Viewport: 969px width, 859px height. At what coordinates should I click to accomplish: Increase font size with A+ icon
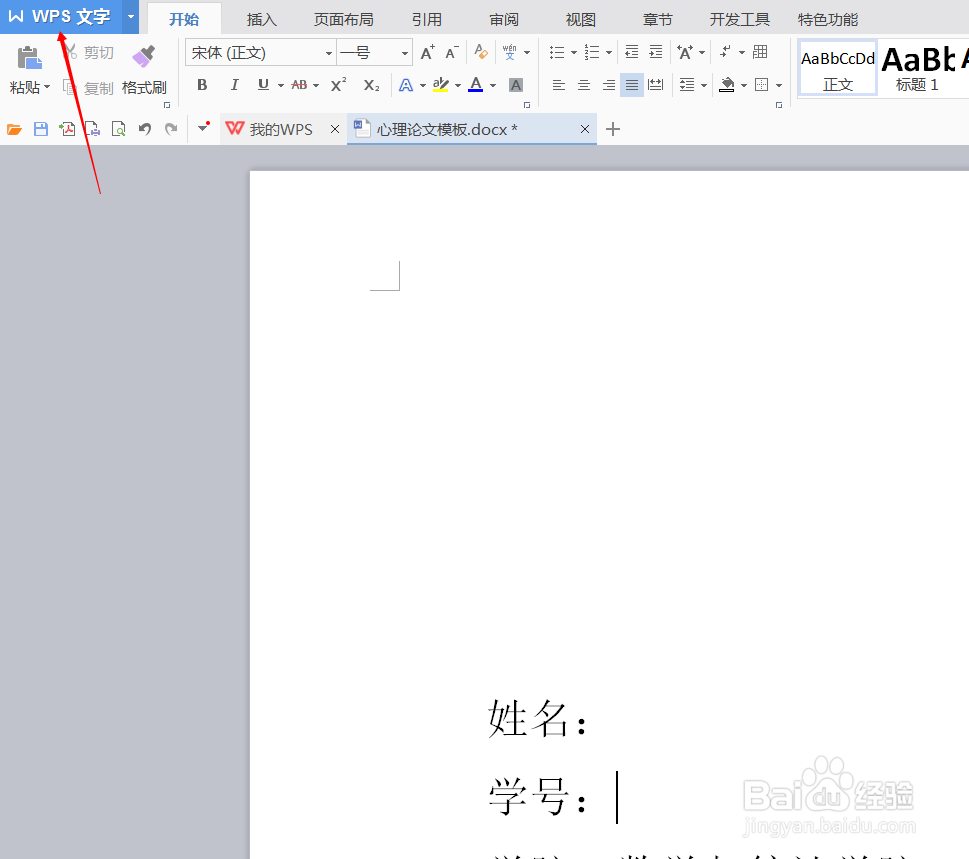(427, 53)
